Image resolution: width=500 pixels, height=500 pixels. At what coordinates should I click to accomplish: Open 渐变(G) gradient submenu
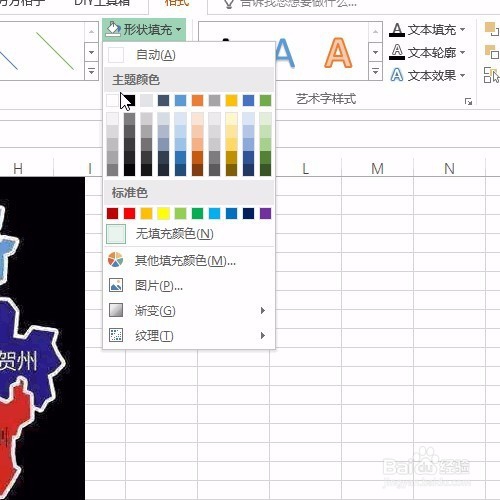(x=189, y=311)
